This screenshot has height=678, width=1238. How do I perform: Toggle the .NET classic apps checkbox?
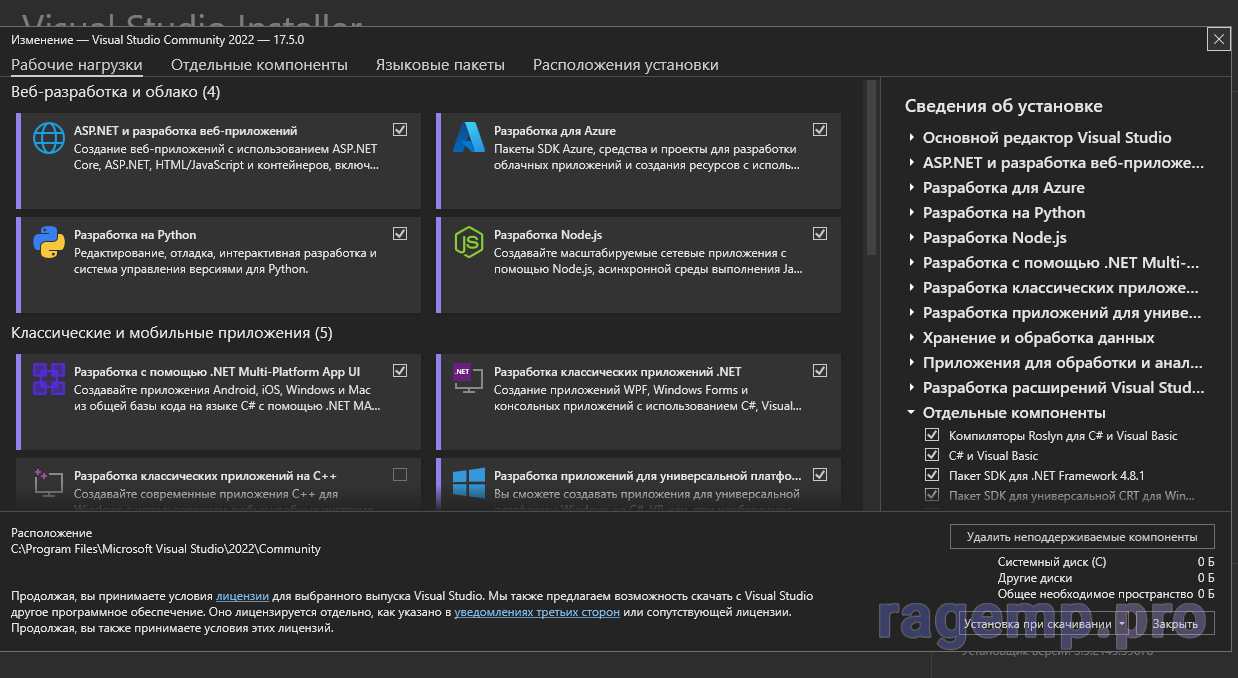pos(820,370)
